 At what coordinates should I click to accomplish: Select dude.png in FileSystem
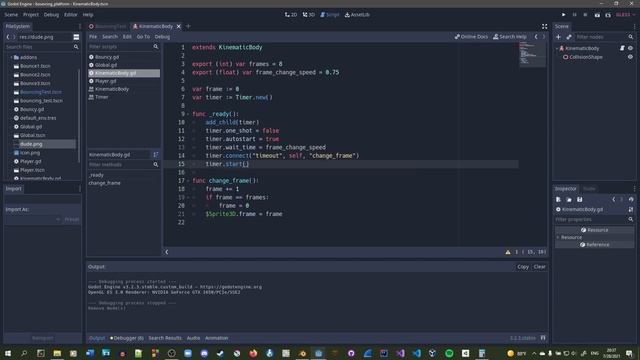(x=31, y=144)
